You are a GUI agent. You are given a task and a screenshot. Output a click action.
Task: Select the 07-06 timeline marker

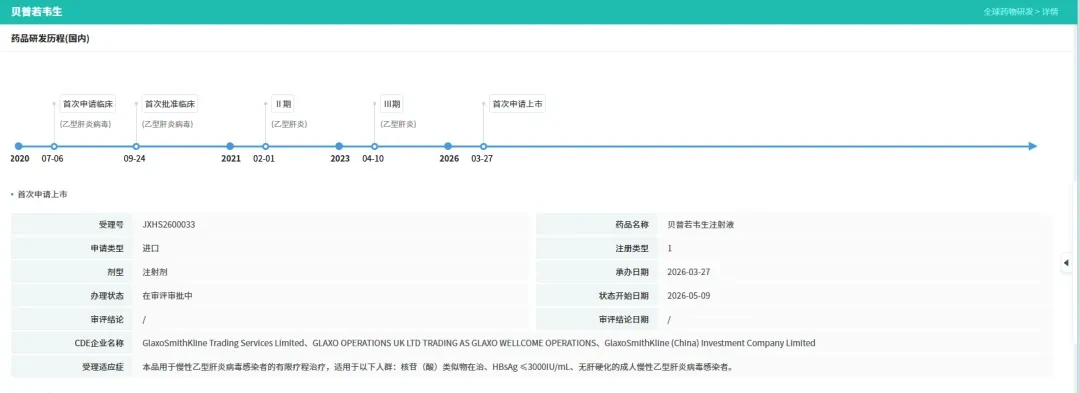pos(54,146)
